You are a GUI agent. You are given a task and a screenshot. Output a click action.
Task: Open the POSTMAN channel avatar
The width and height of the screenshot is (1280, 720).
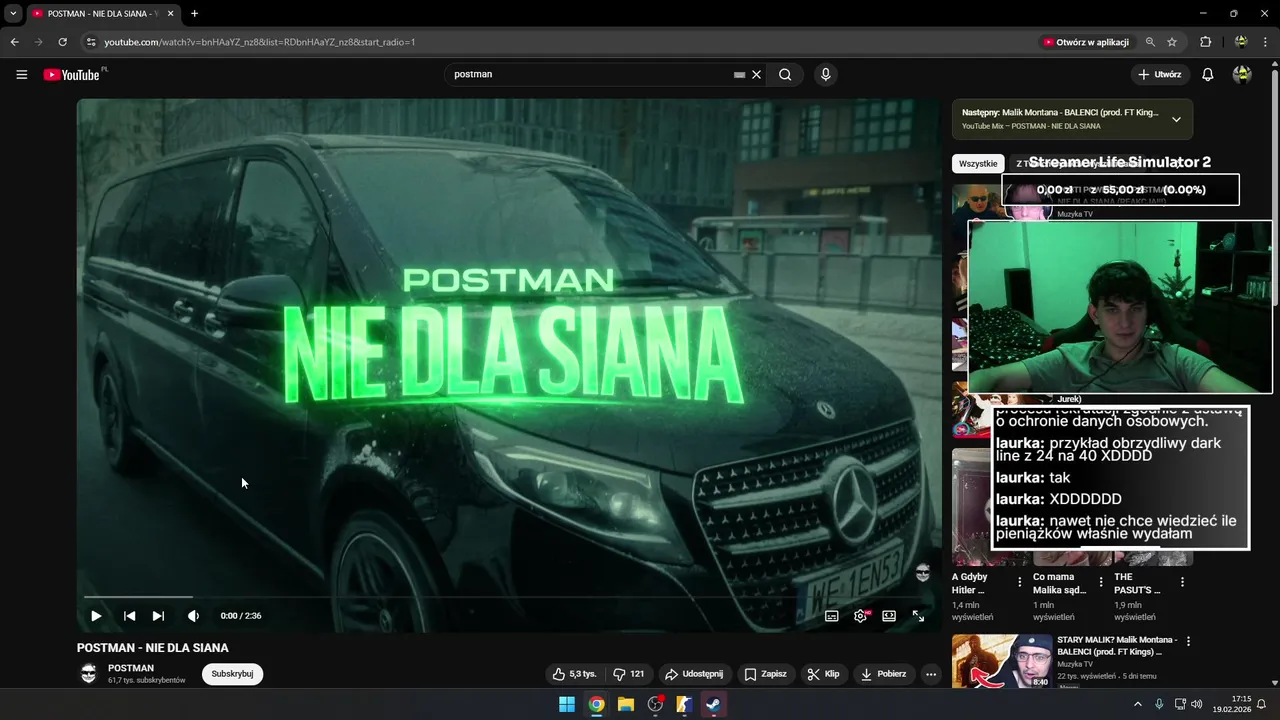89,673
